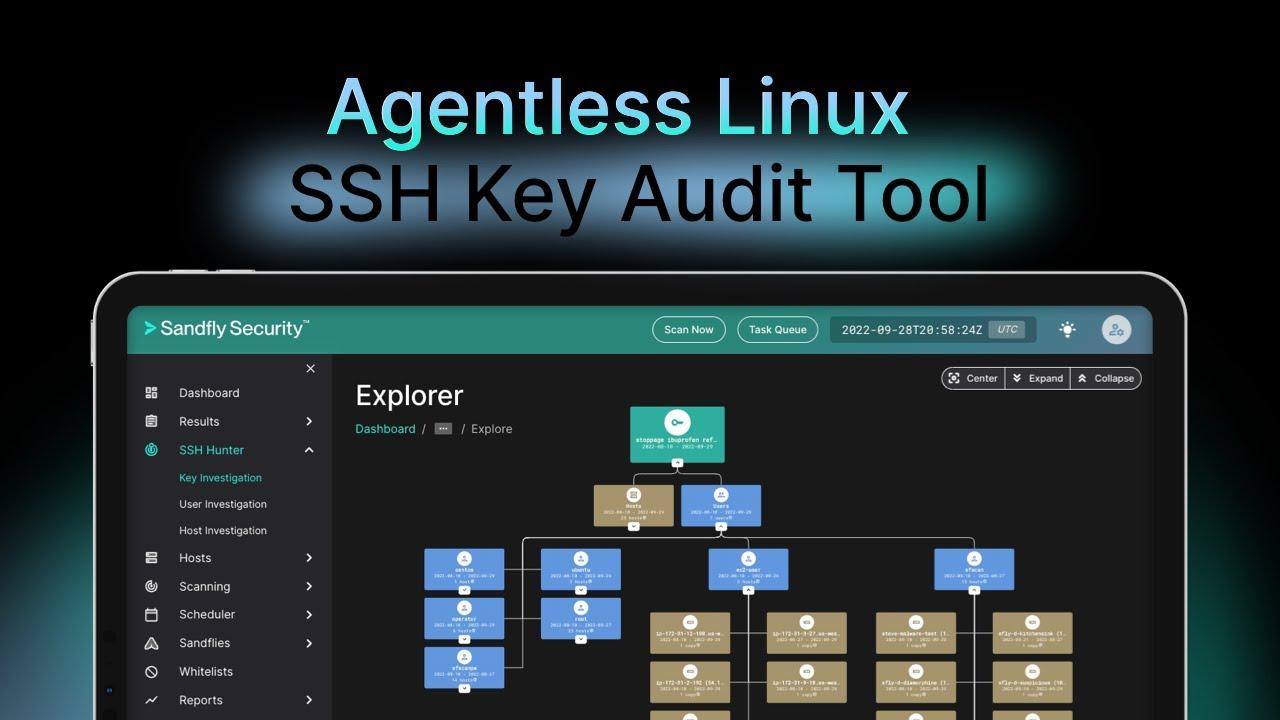Toggle the UTC time display badge

click(1007, 329)
